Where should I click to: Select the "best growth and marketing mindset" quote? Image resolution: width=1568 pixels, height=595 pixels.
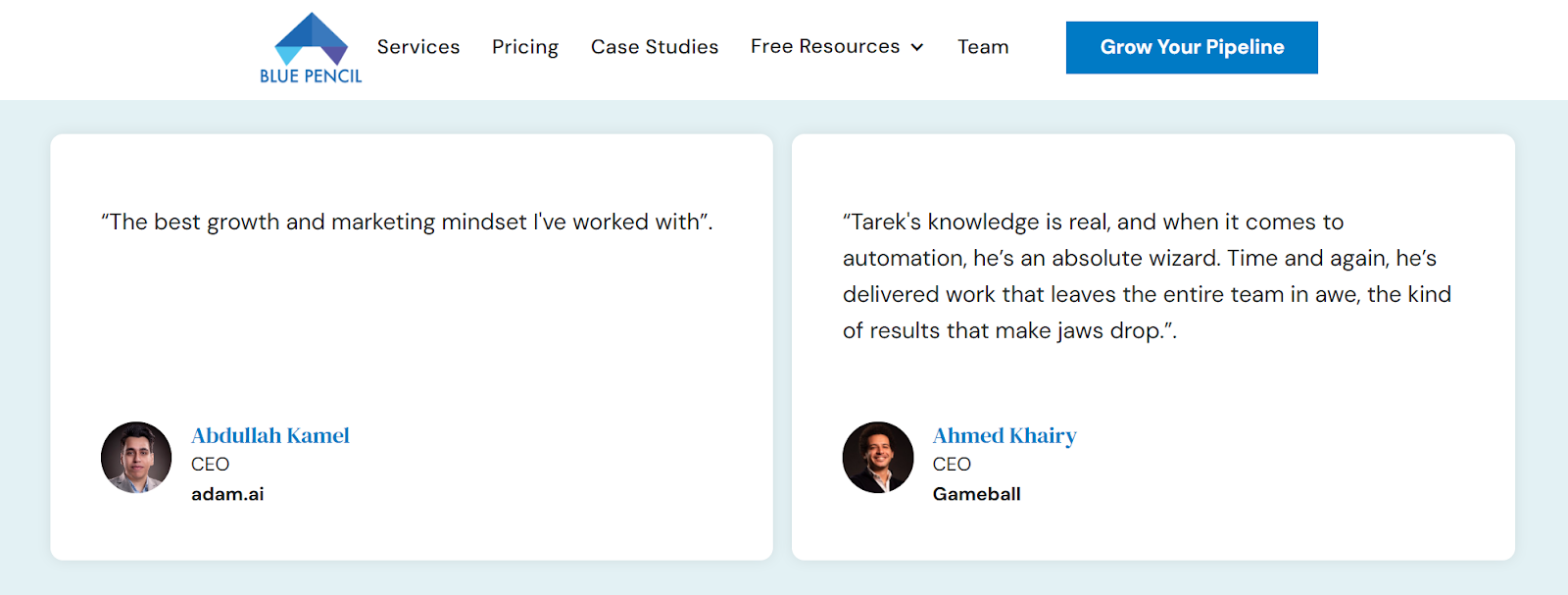[x=407, y=223]
